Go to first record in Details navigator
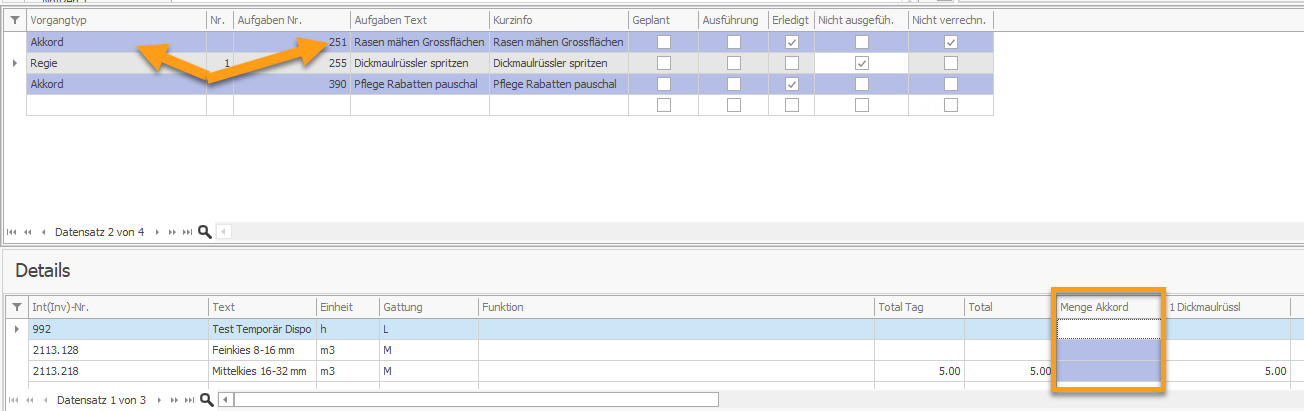Image resolution: width=1304 pixels, height=411 pixels. tap(12, 400)
